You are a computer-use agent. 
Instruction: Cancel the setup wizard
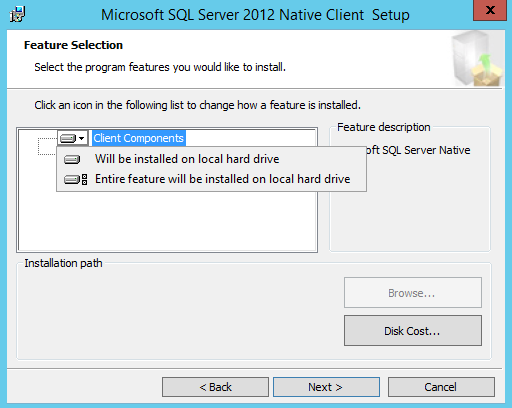point(441,387)
